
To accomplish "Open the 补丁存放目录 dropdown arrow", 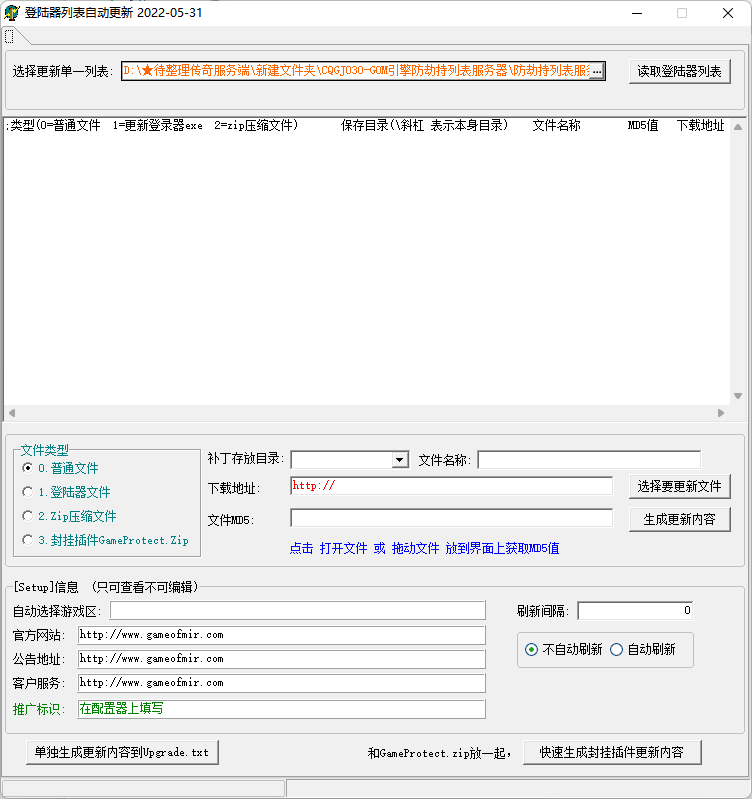I will tap(400, 460).
